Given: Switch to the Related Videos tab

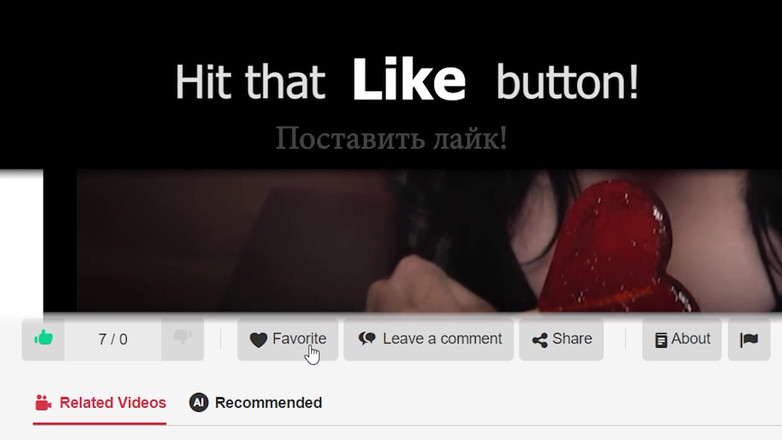Looking at the screenshot, I should click(x=100, y=403).
